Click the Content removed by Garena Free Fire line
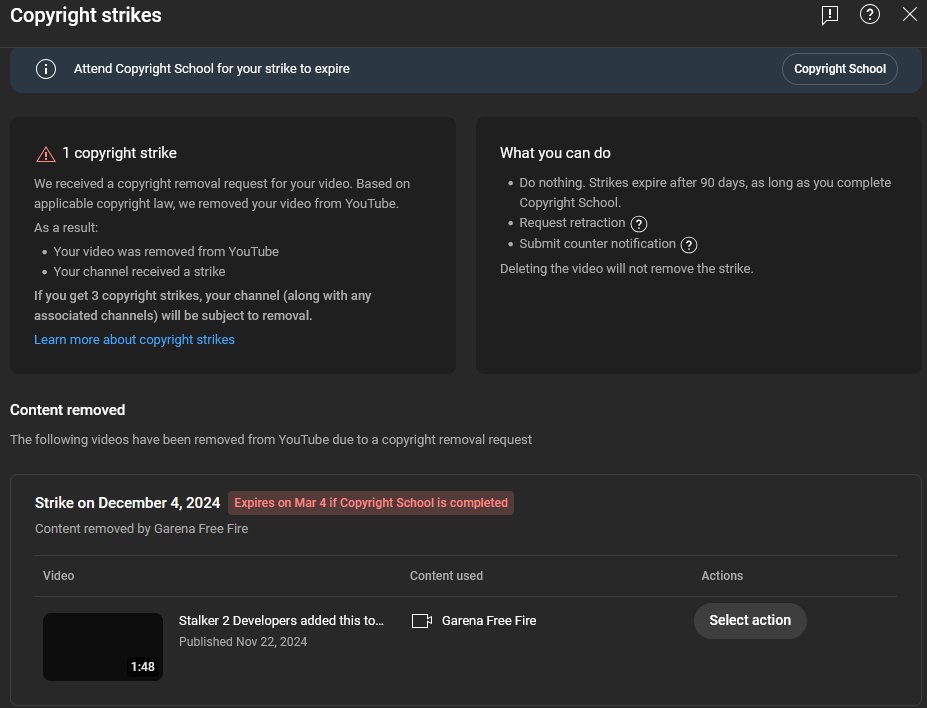 coord(141,528)
